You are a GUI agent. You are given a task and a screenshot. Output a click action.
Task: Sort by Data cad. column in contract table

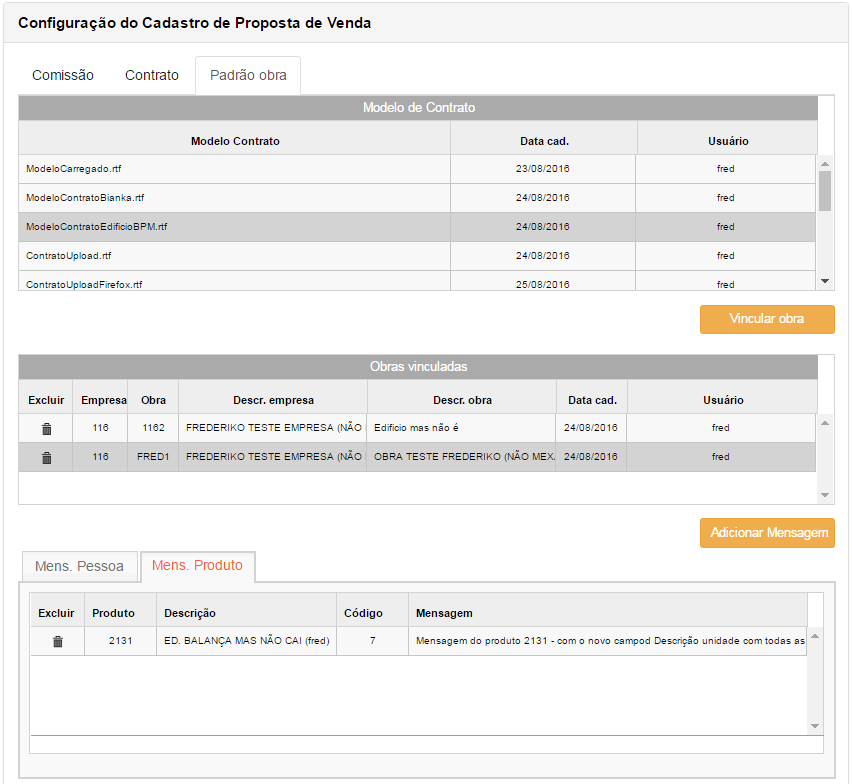click(544, 141)
